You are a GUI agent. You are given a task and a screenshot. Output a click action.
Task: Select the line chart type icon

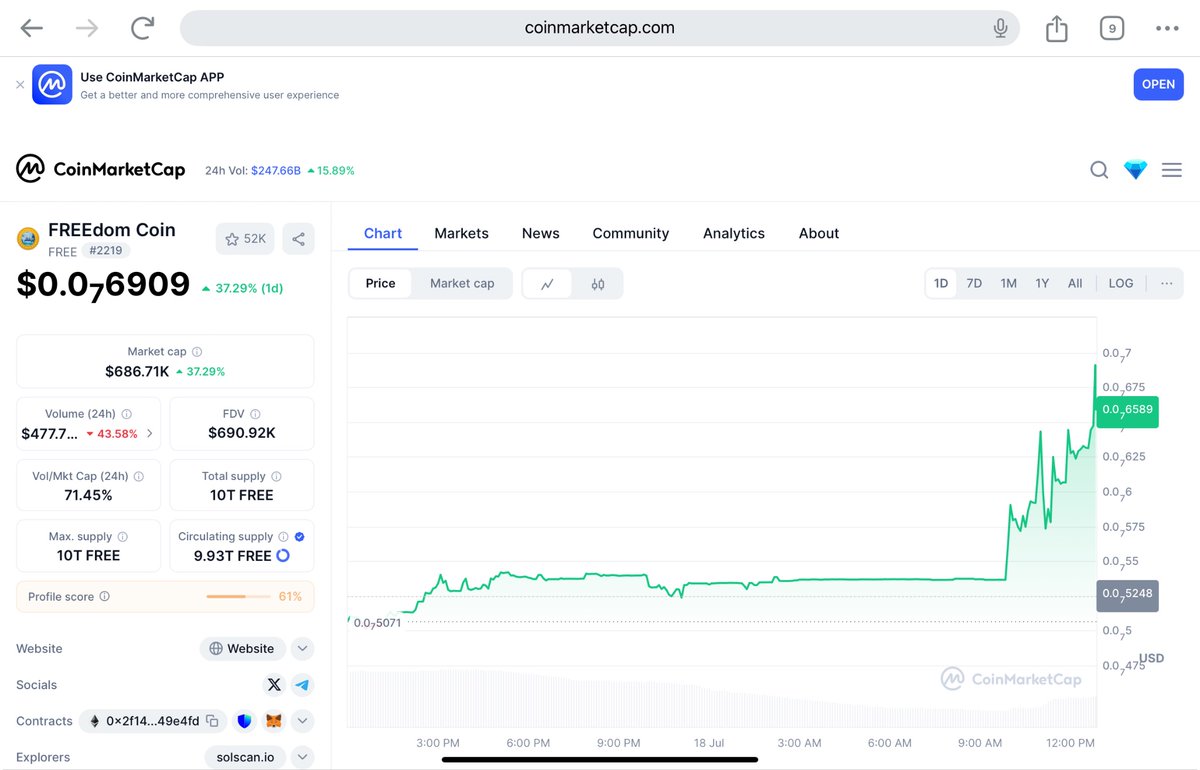pos(548,284)
